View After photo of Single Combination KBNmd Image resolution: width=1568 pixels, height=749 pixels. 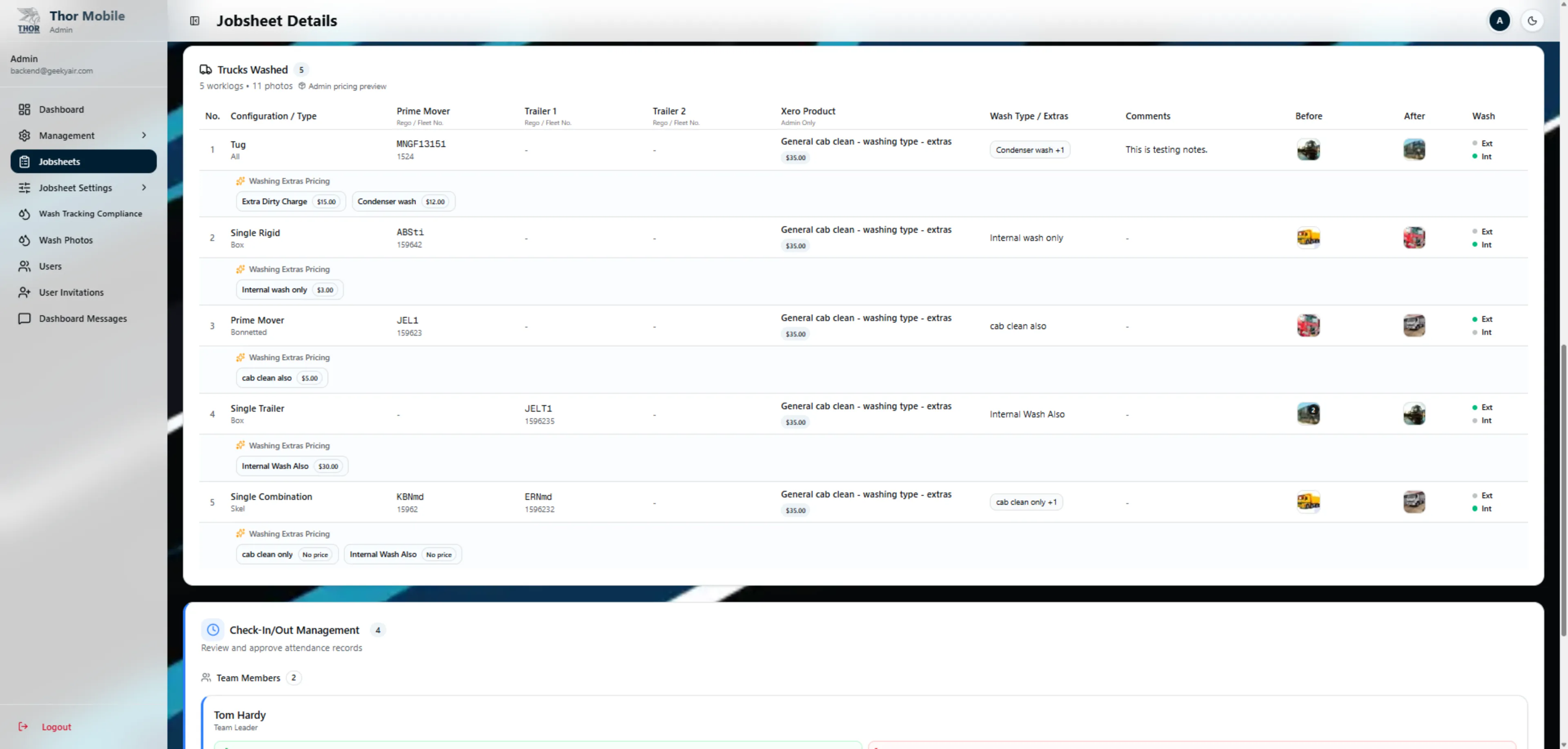point(1414,502)
